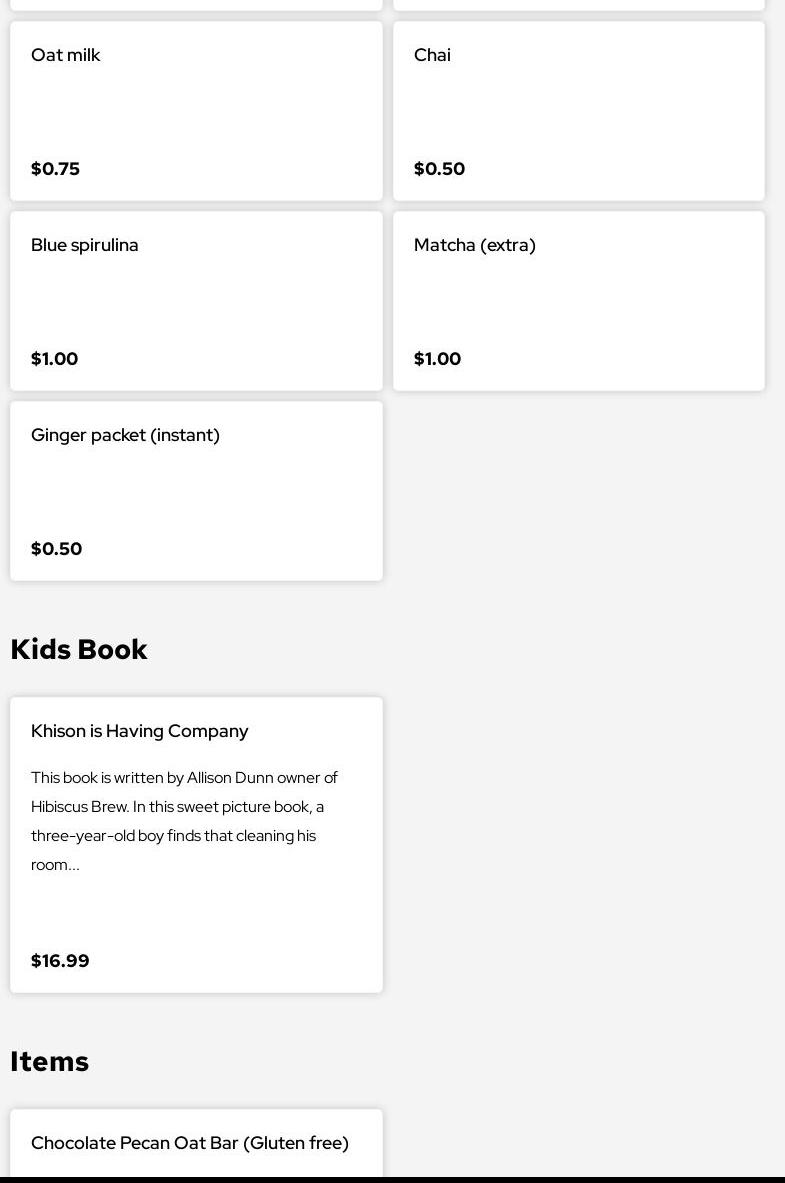Click the partially visible card above Chai
This screenshot has width=785, height=1183.
point(579,4)
